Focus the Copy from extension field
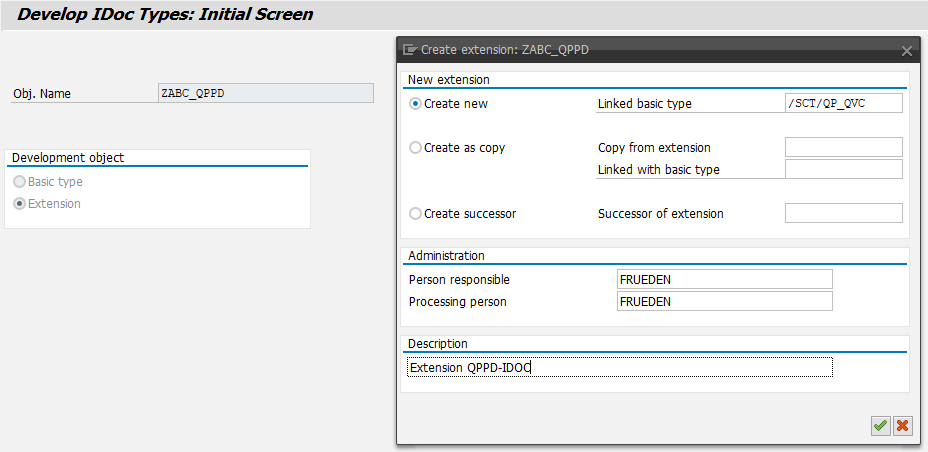This screenshot has height=452, width=928. pyautogui.click(x=843, y=148)
